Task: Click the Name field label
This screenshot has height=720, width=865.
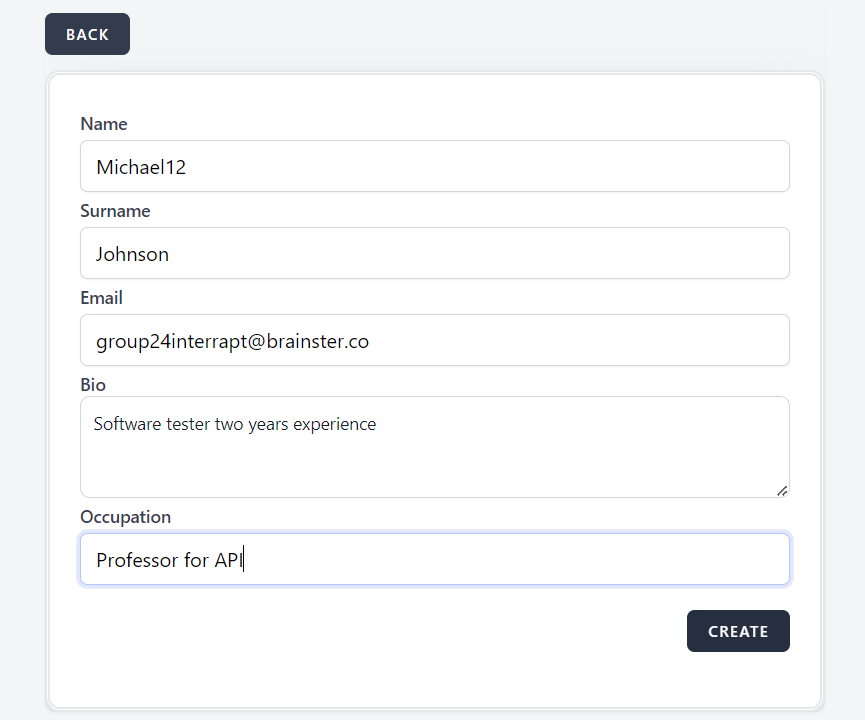Action: (x=104, y=124)
